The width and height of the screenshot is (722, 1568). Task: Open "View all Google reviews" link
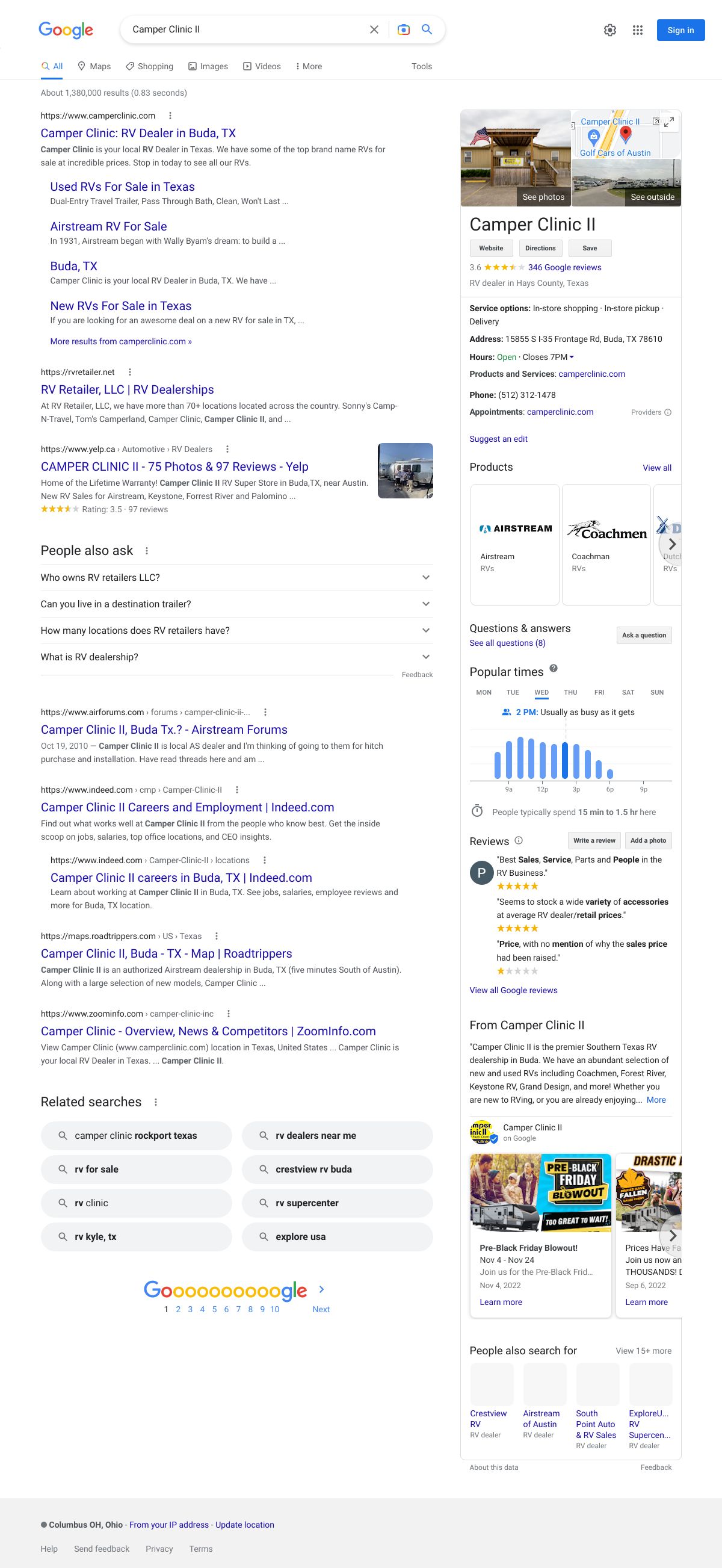coord(513,990)
